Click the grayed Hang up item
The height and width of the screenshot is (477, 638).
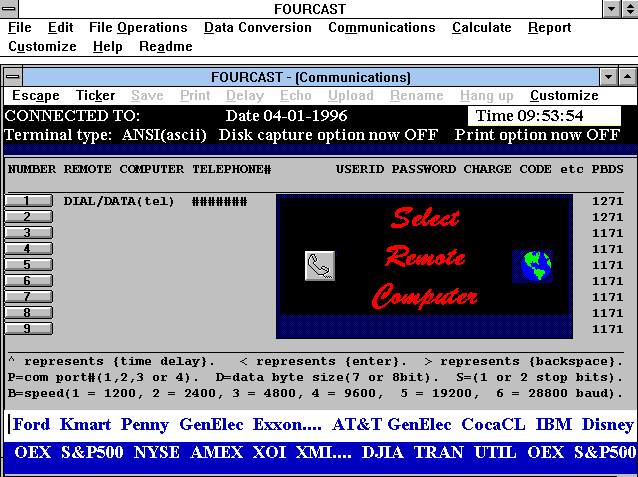487,95
